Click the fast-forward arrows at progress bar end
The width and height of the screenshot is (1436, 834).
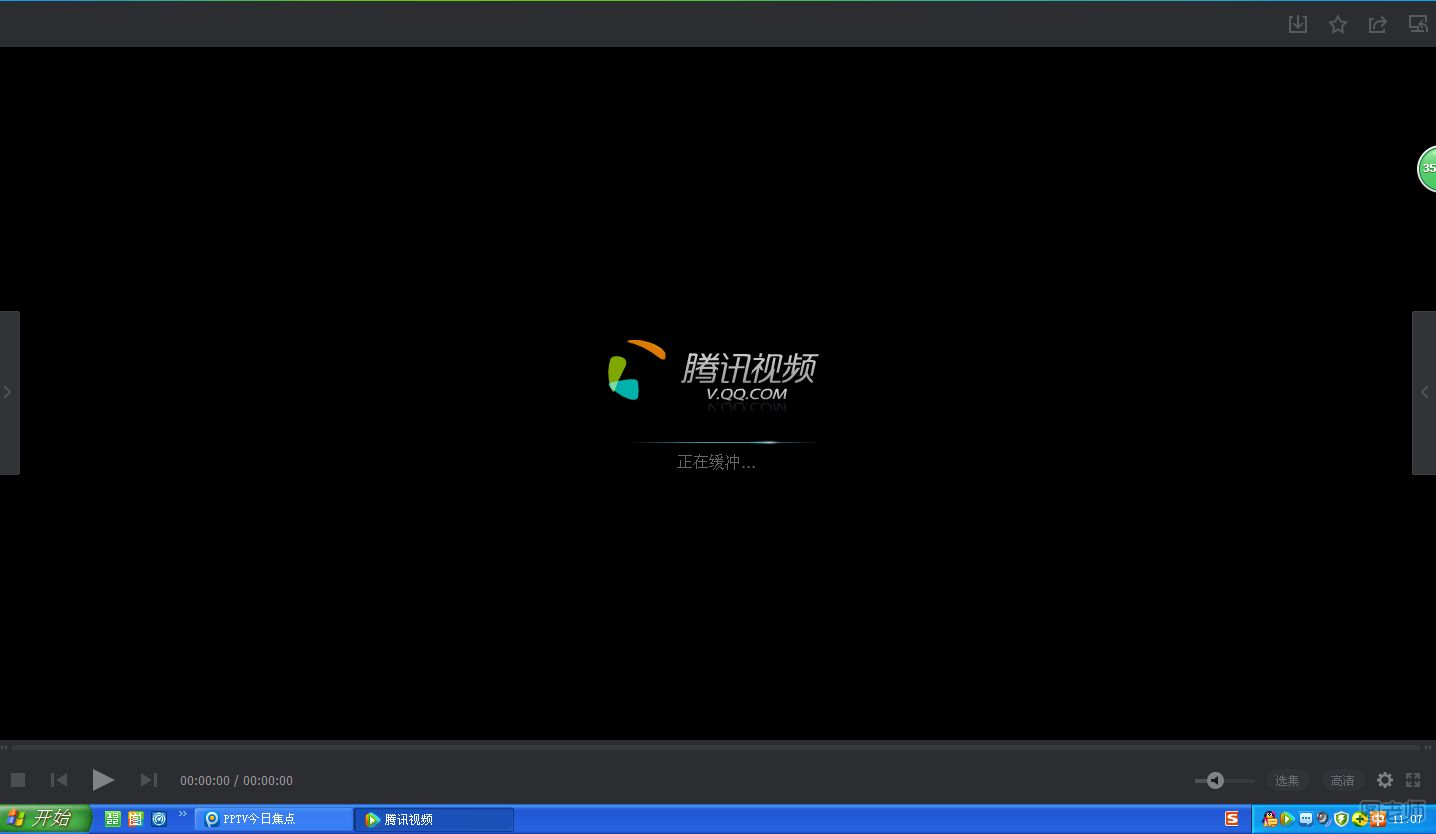(x=1427, y=747)
